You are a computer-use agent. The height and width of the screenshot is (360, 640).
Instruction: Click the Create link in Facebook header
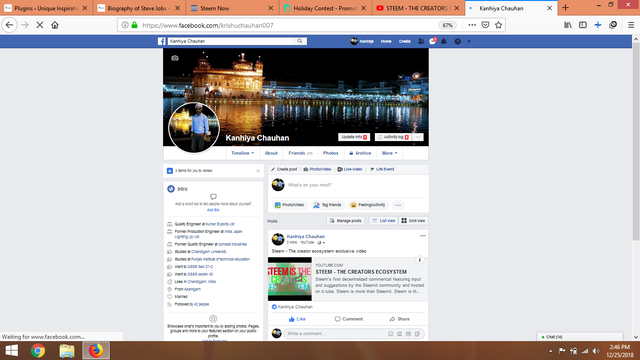point(404,41)
